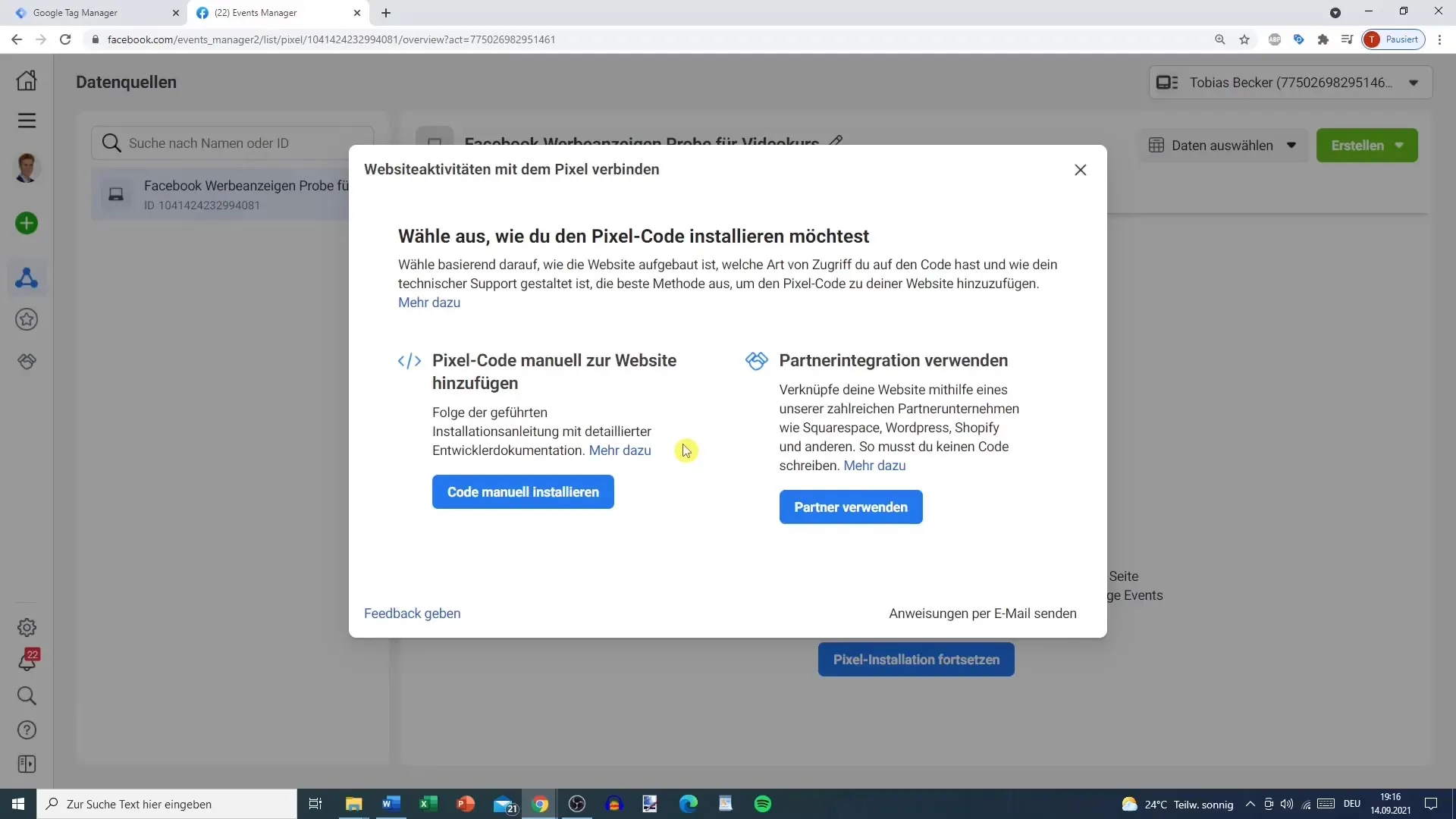This screenshot has height=819, width=1456.
Task: Click the code brackets icon for manual install
Action: 409,361
